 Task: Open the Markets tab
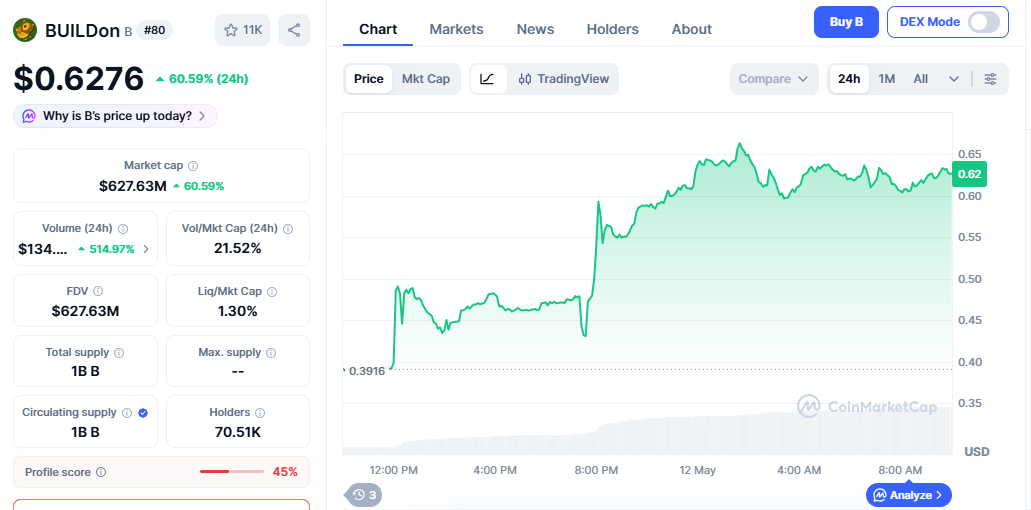(x=456, y=29)
